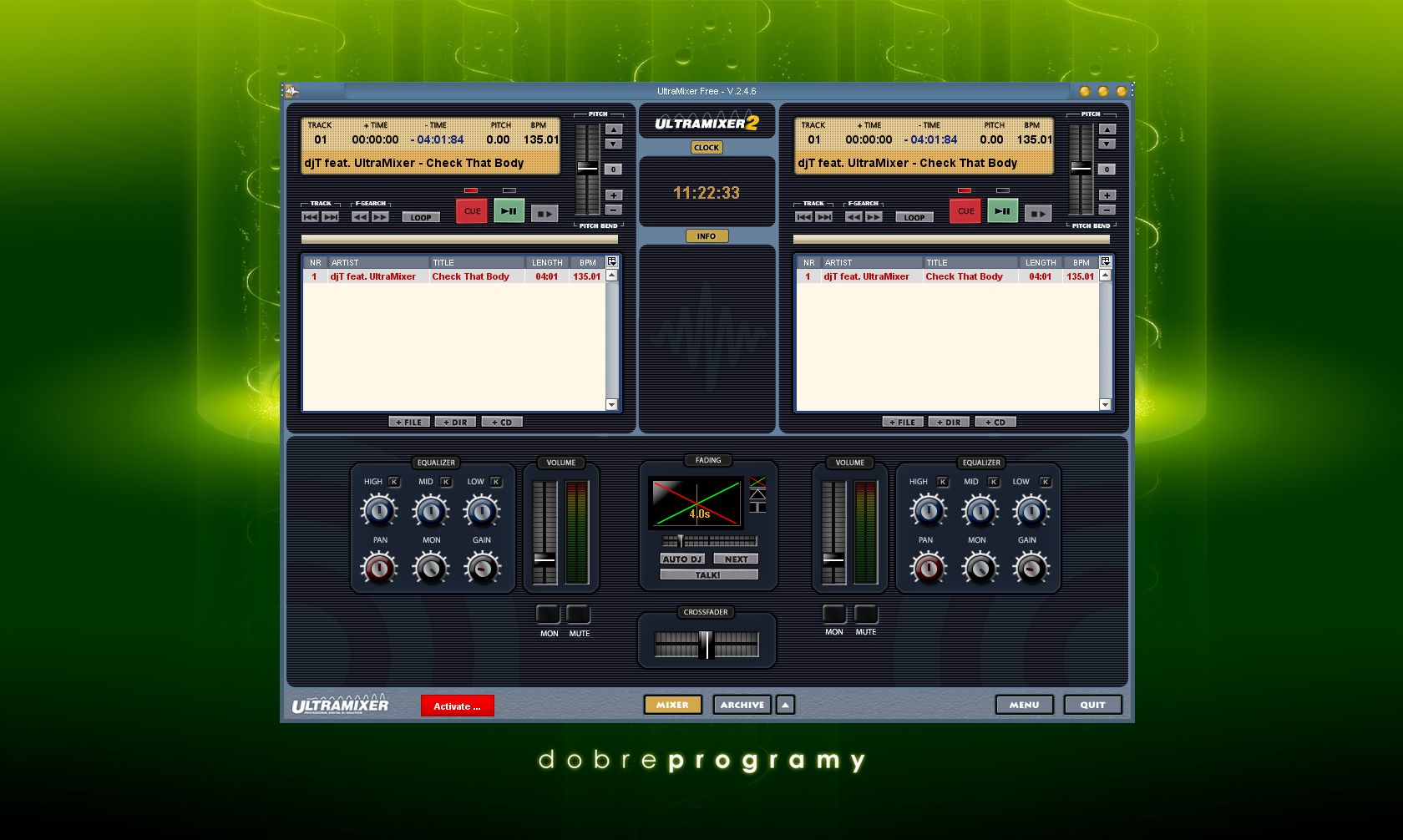Image resolution: width=1403 pixels, height=840 pixels.
Task: Sort right playlist by LENGTH column
Action: click(x=1041, y=262)
